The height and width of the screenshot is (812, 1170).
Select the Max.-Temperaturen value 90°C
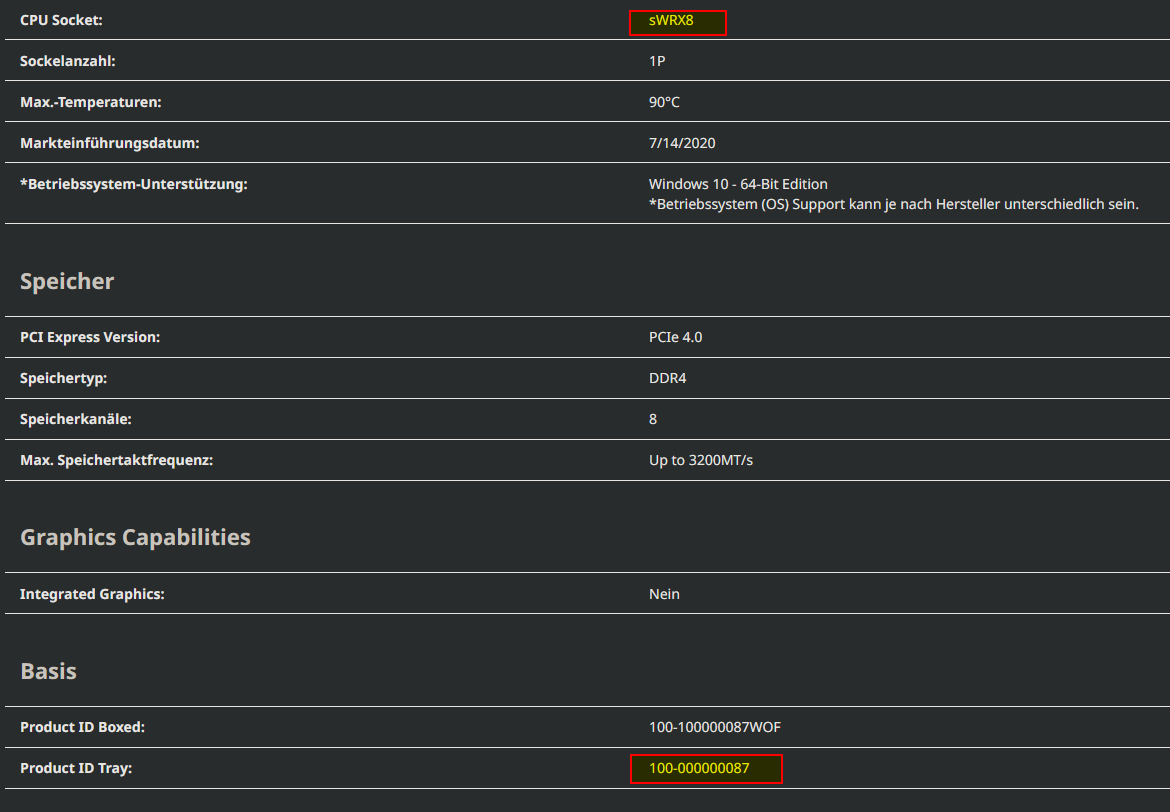[x=662, y=101]
